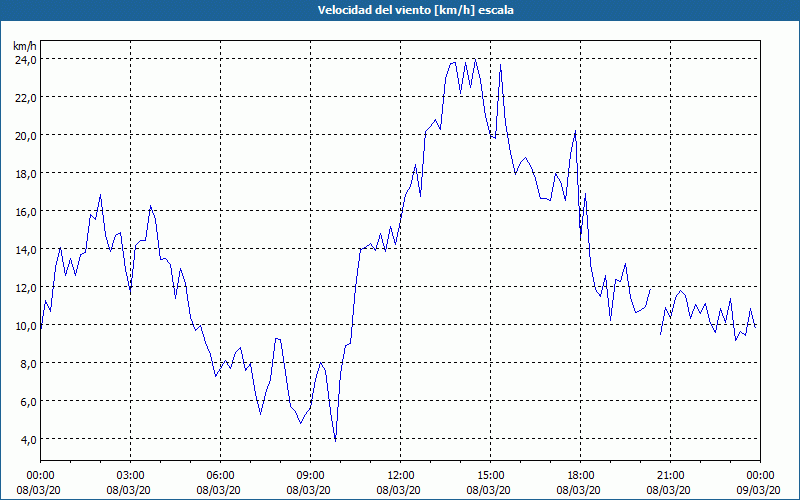Click the '18,0' y-axis label

pyautogui.click(x=25, y=173)
